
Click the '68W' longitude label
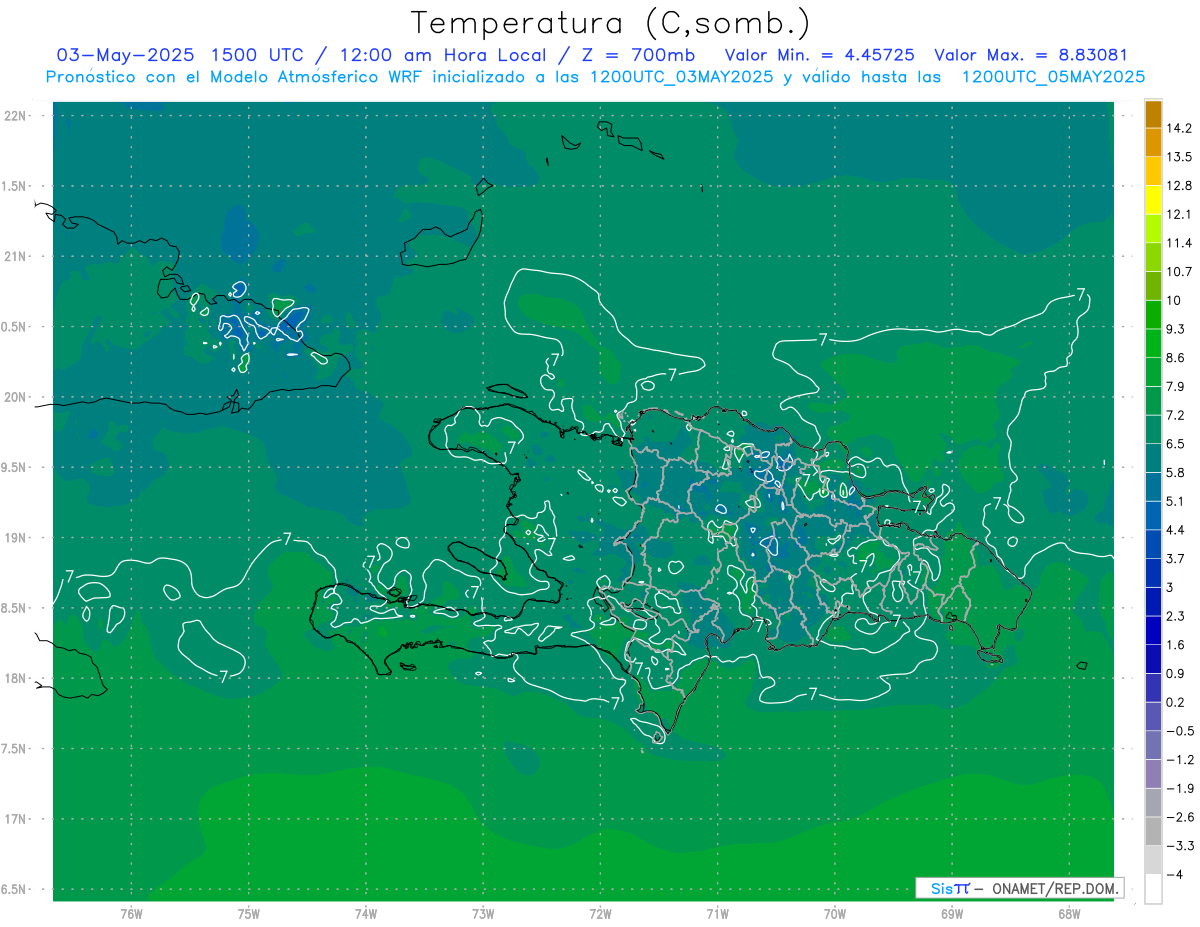(x=1069, y=914)
